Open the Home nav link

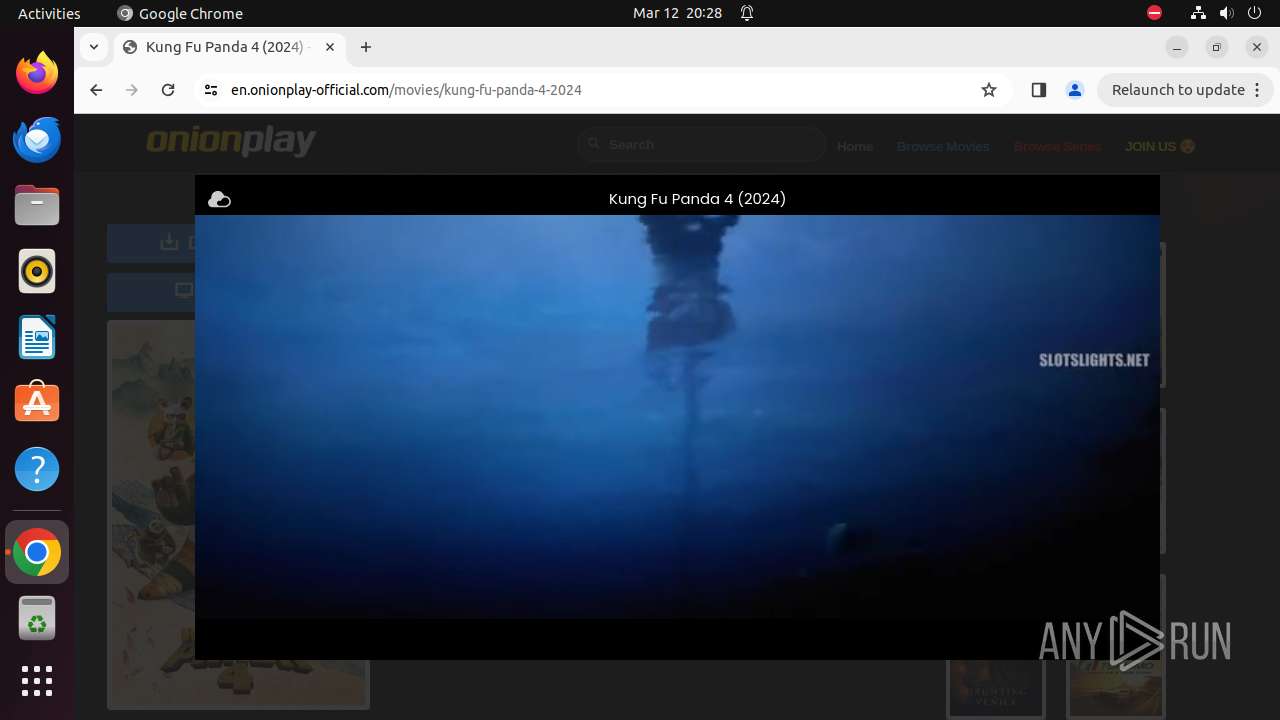tap(855, 146)
